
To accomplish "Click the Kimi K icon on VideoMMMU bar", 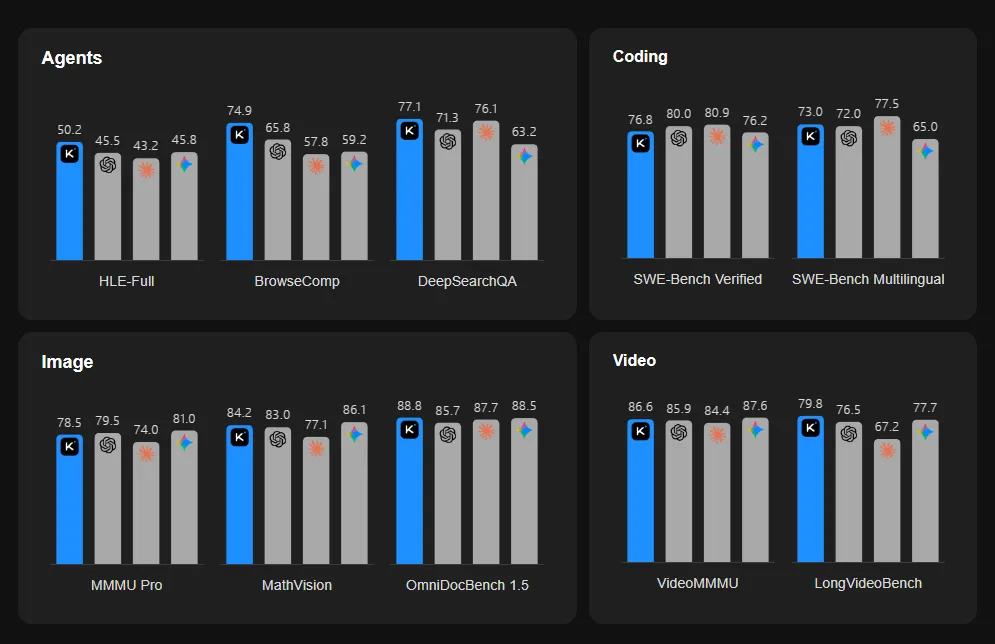I will click(x=641, y=431).
